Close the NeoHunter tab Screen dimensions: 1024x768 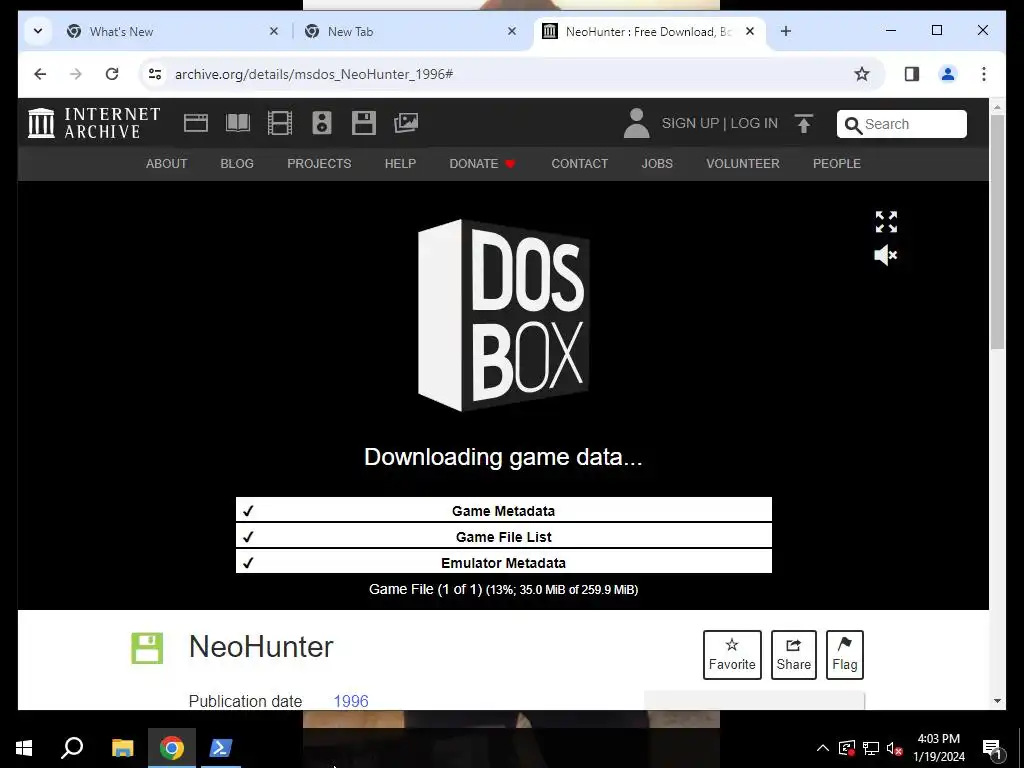coord(750,31)
